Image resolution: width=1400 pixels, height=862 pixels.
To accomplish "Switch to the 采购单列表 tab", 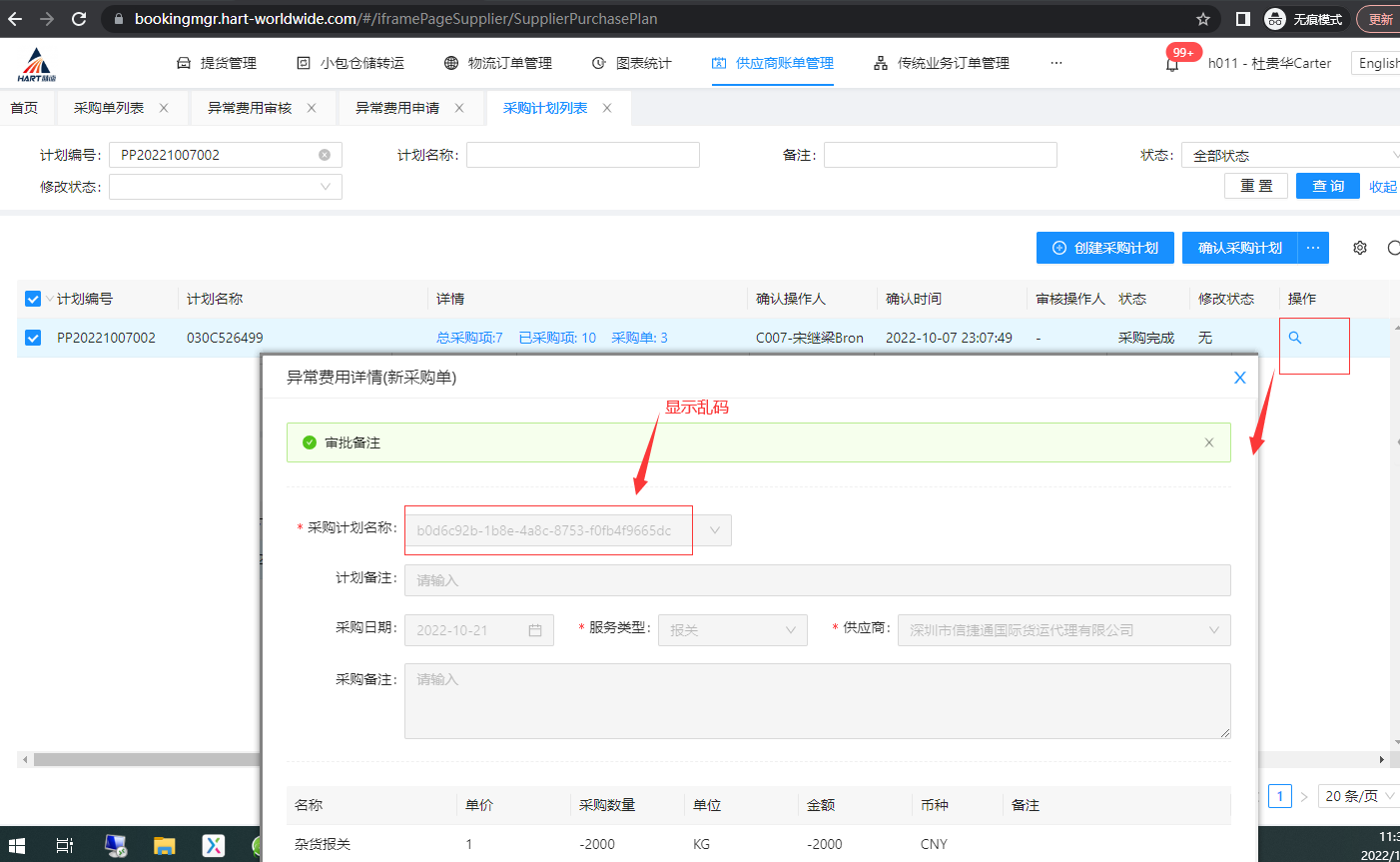I will pos(109,108).
